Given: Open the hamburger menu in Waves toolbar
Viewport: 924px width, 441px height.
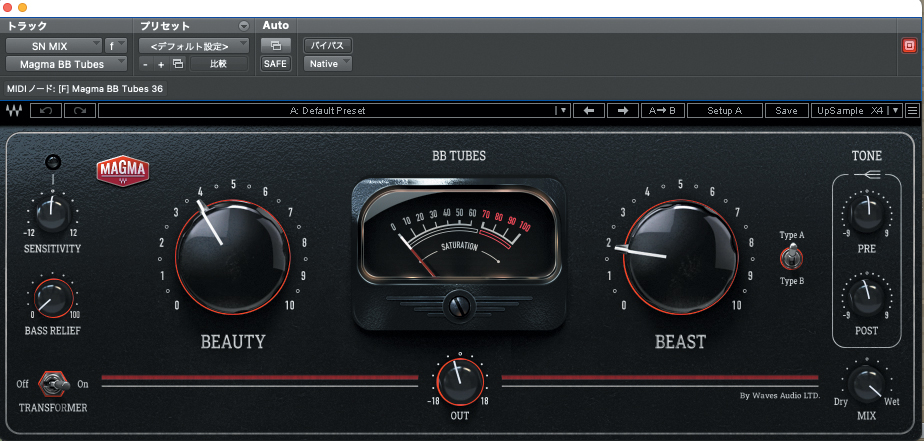Looking at the screenshot, I should pos(913,110).
